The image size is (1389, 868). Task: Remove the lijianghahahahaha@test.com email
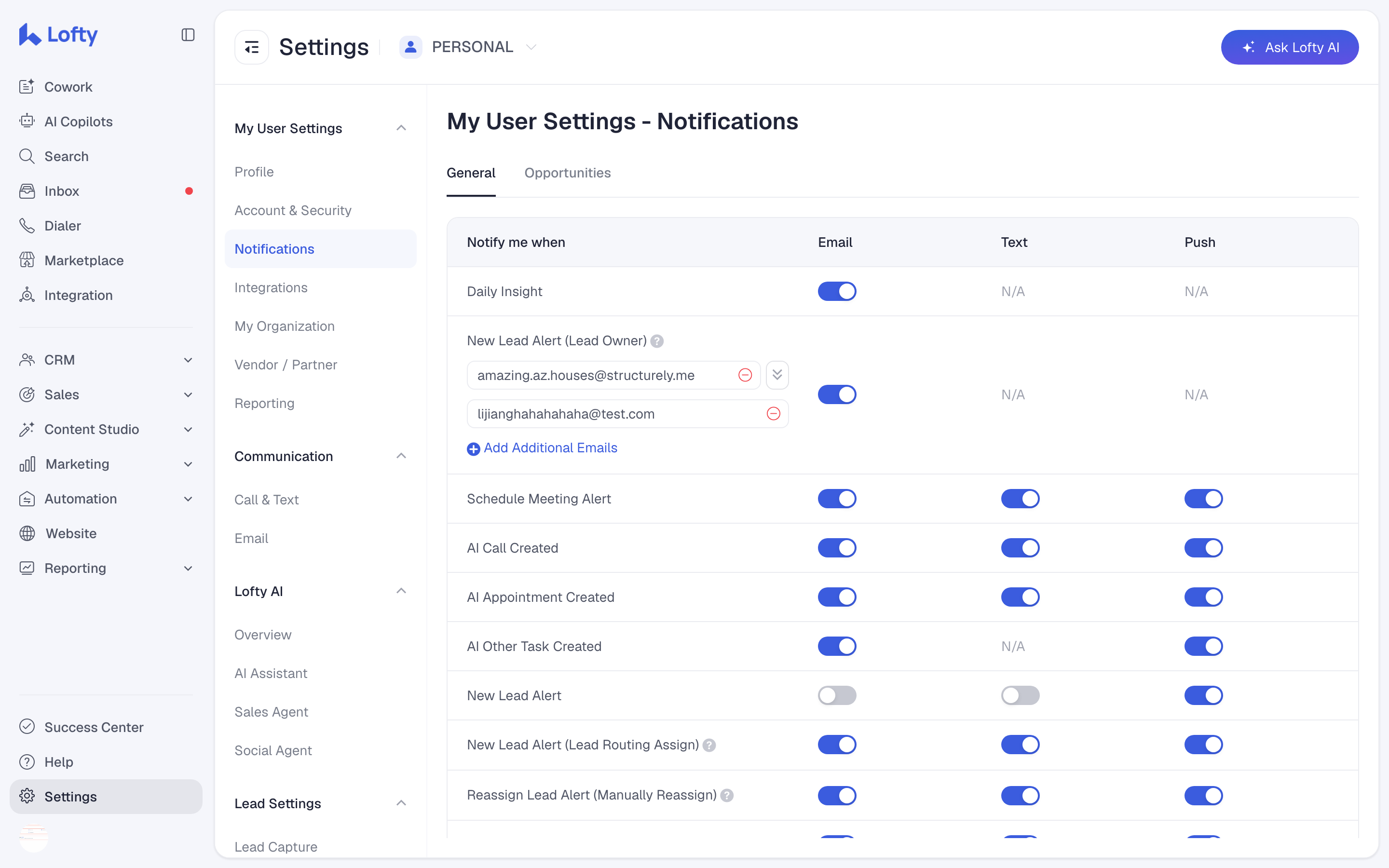click(773, 413)
